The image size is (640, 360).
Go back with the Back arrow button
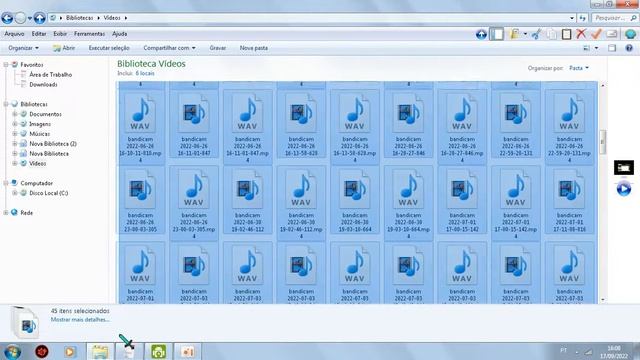[7, 18]
